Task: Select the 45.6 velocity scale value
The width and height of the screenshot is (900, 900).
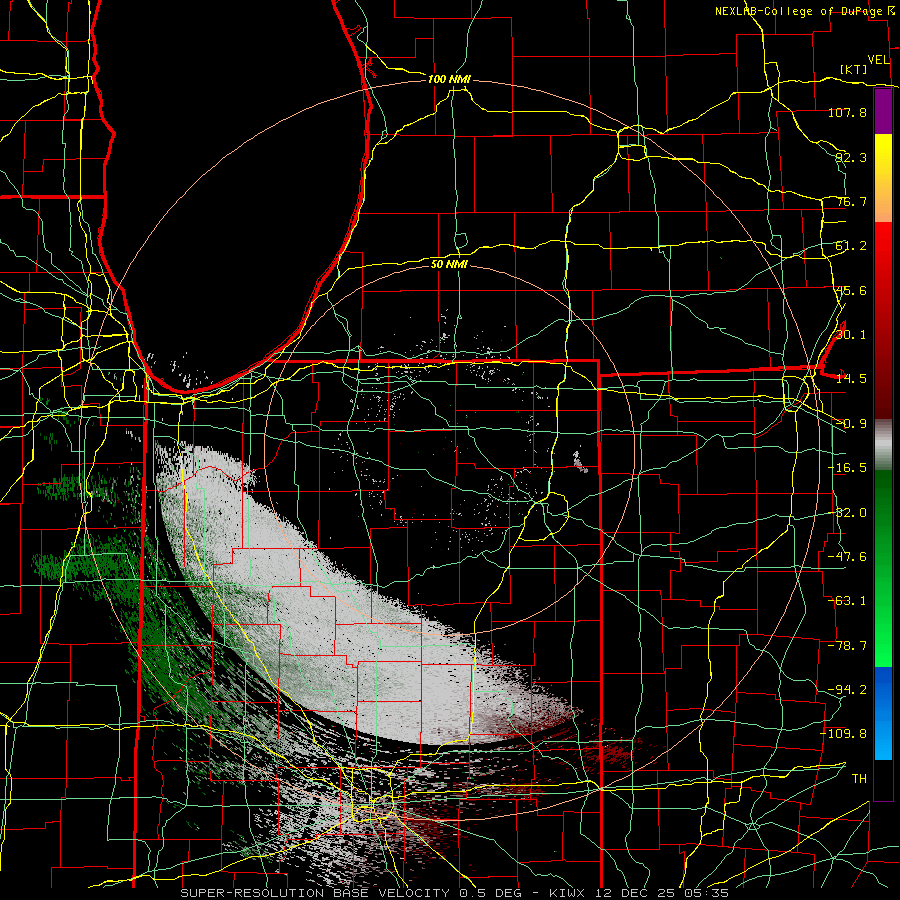Action: point(851,290)
